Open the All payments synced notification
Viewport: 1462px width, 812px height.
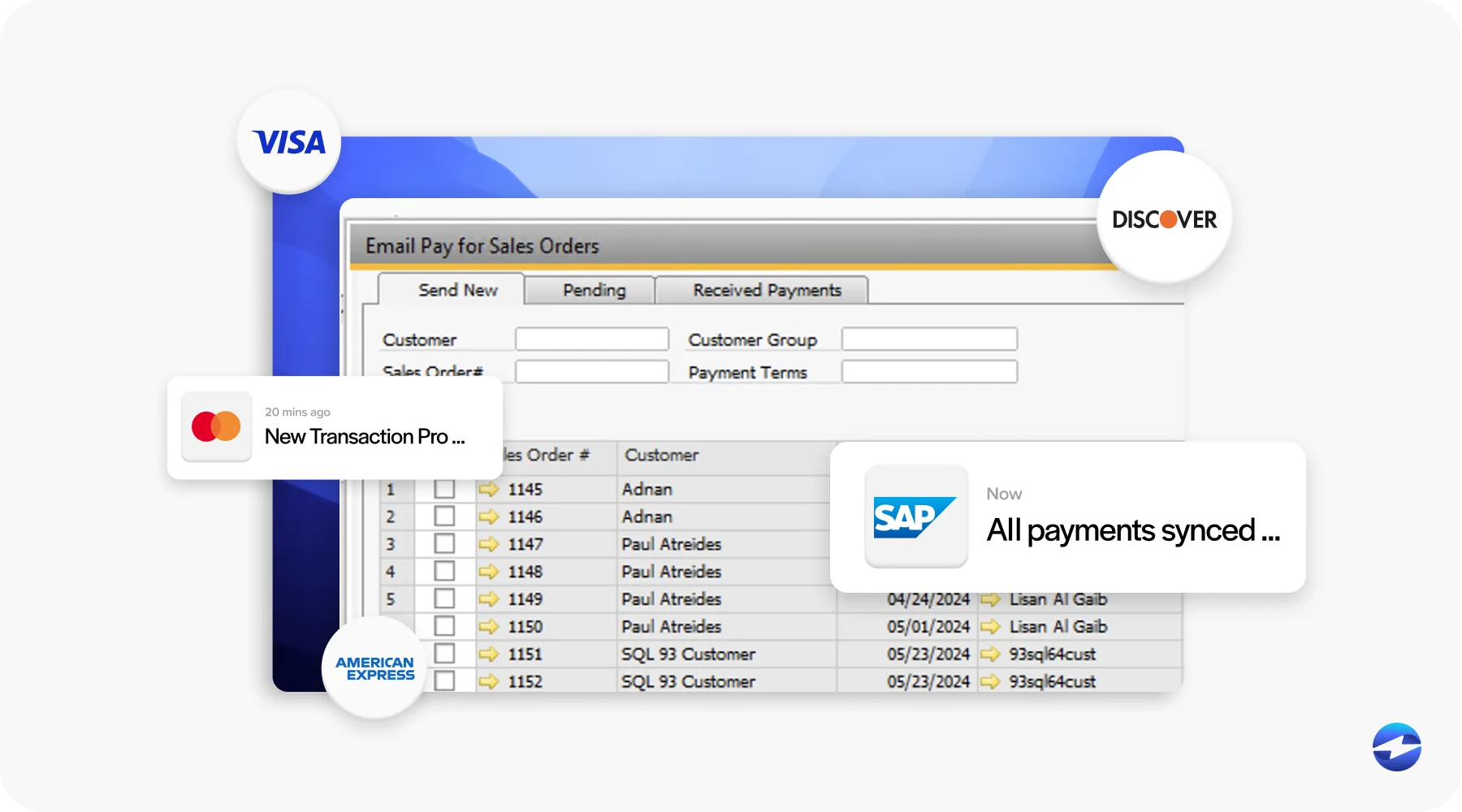1068,517
